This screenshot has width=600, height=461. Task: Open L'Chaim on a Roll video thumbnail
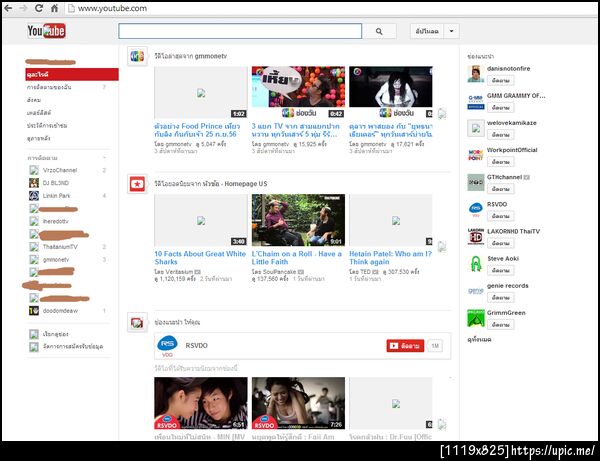click(298, 220)
